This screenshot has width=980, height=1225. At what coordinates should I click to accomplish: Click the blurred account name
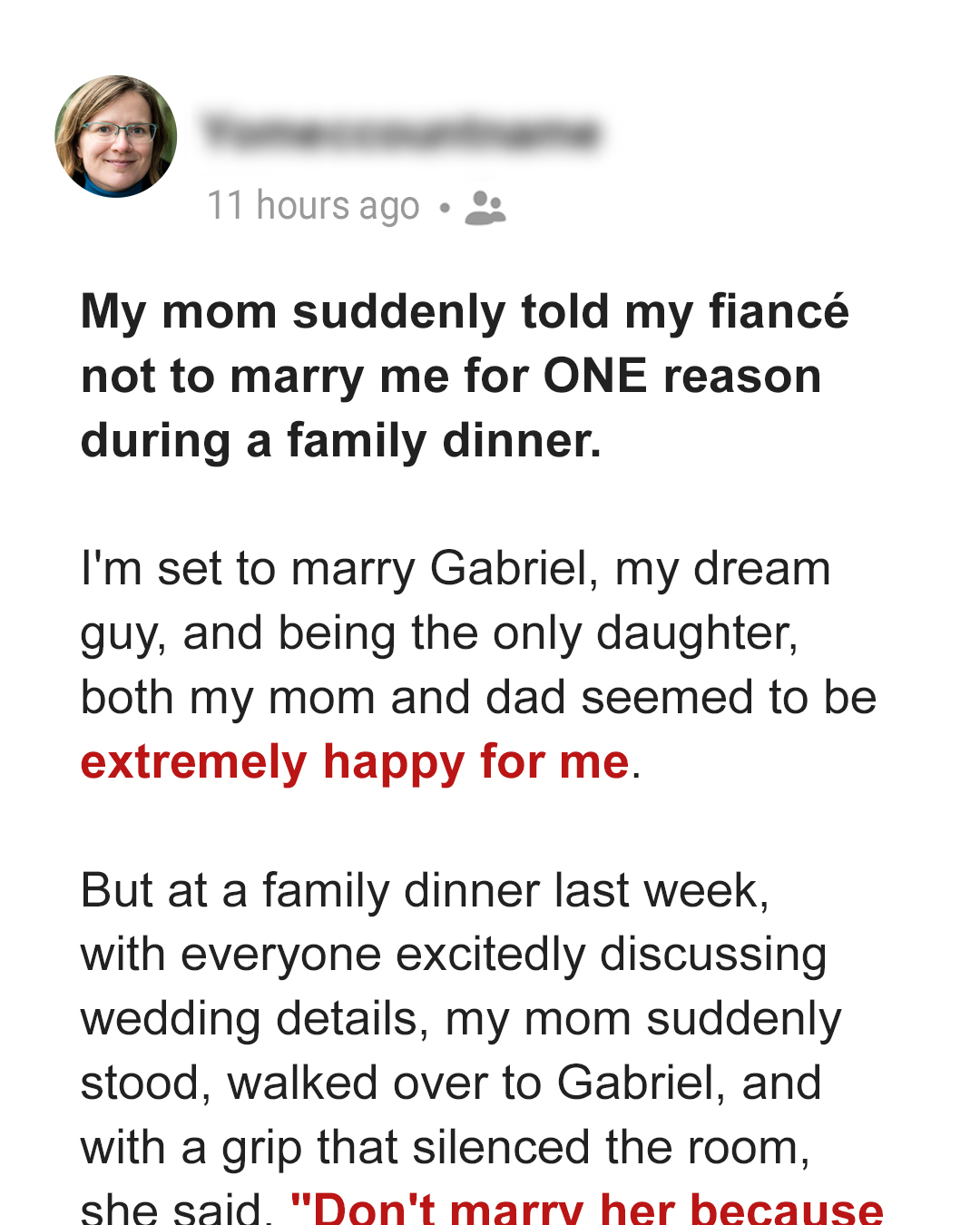(401, 132)
